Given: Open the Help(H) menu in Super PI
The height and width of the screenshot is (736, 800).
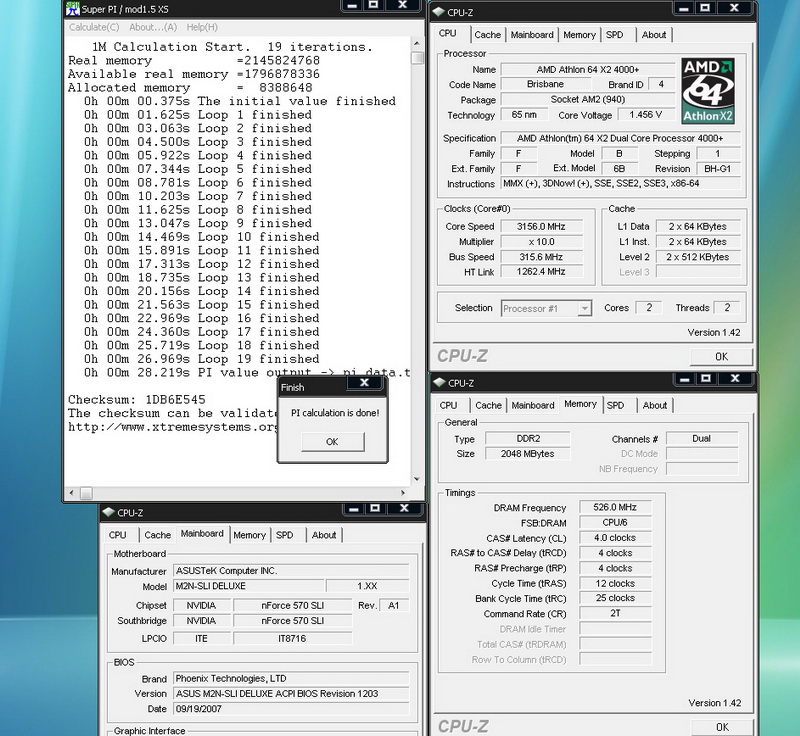Looking at the screenshot, I should pos(202,27).
